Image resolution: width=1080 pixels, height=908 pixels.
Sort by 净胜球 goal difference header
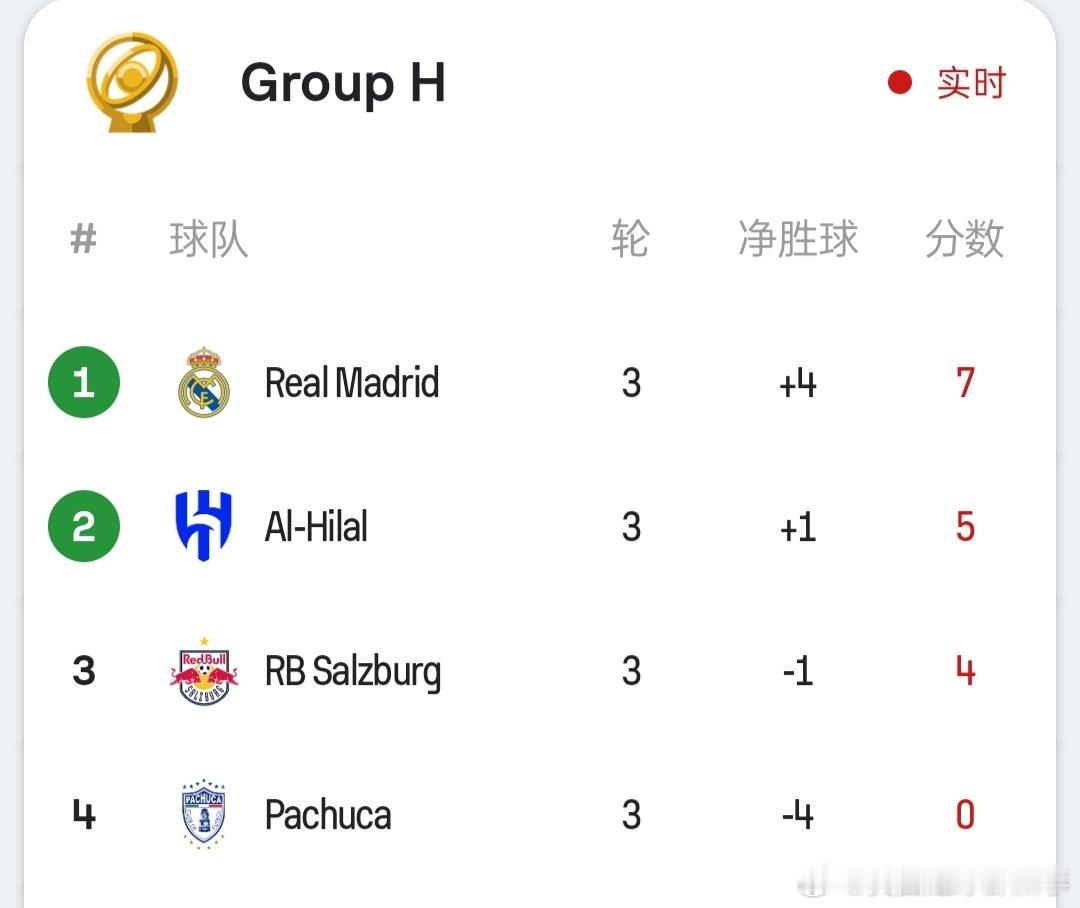coord(798,239)
